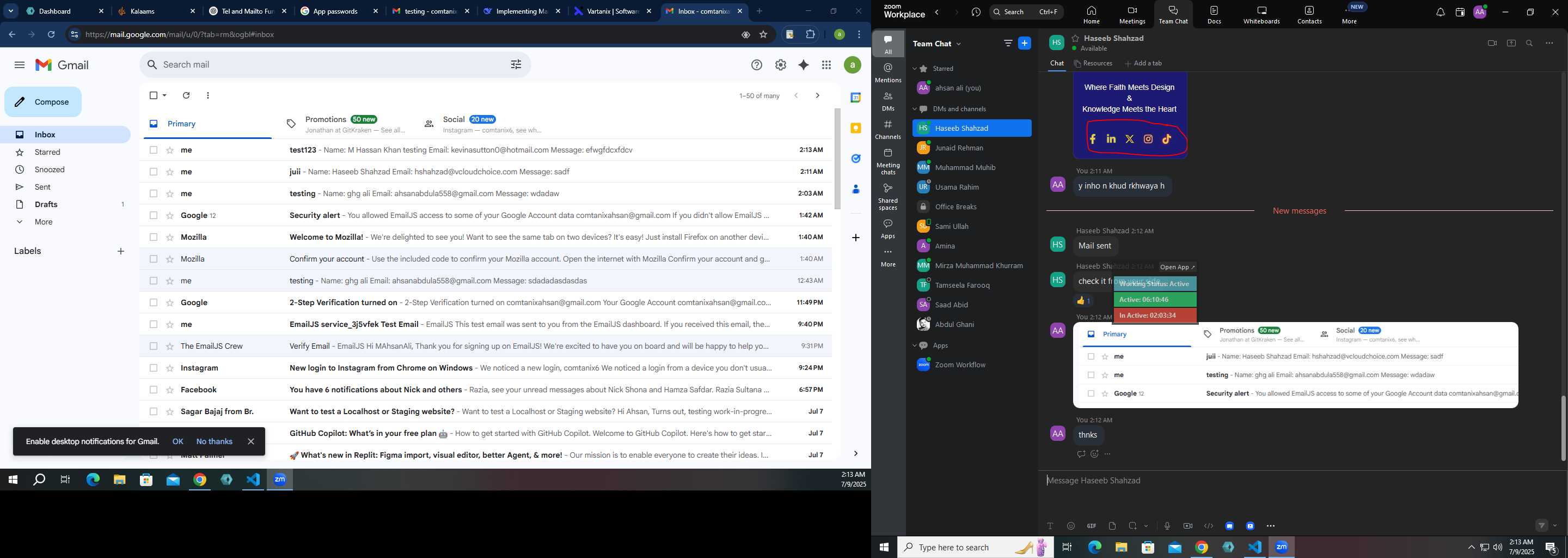Open Google Tasks in Gmail side panel

[856, 159]
